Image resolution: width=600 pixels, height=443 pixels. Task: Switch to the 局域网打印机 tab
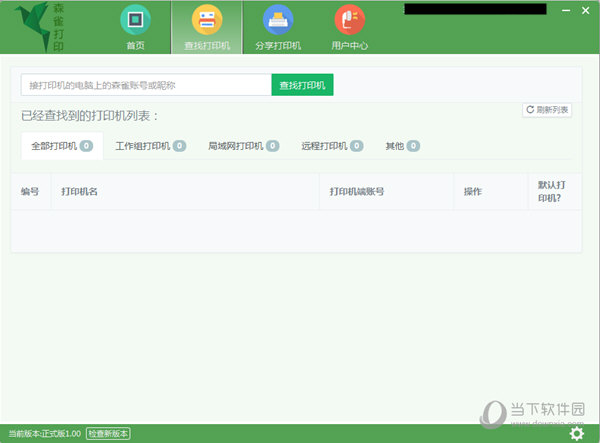(243, 146)
